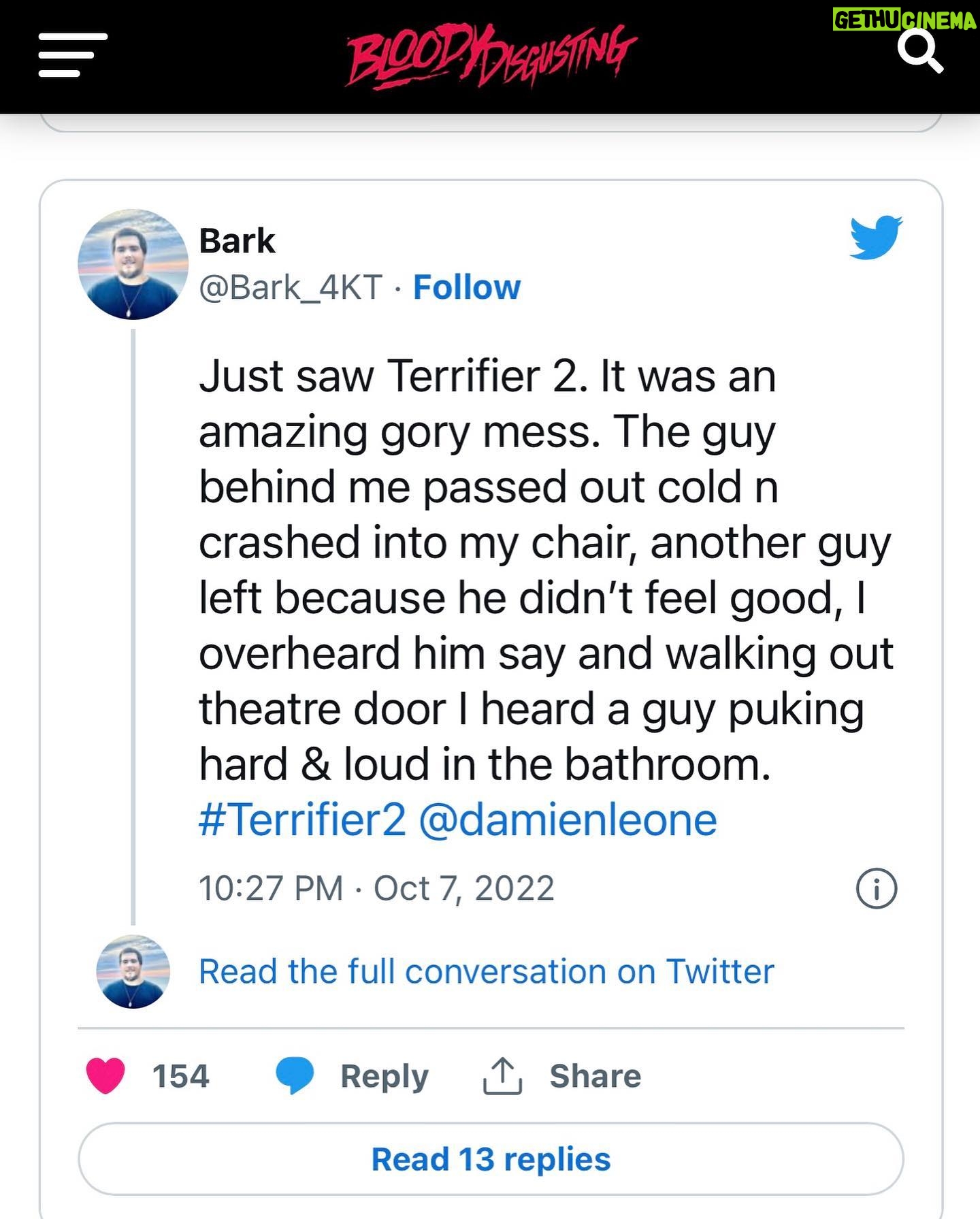
Task: Follow the @Bark_4KT account
Action: (x=466, y=287)
